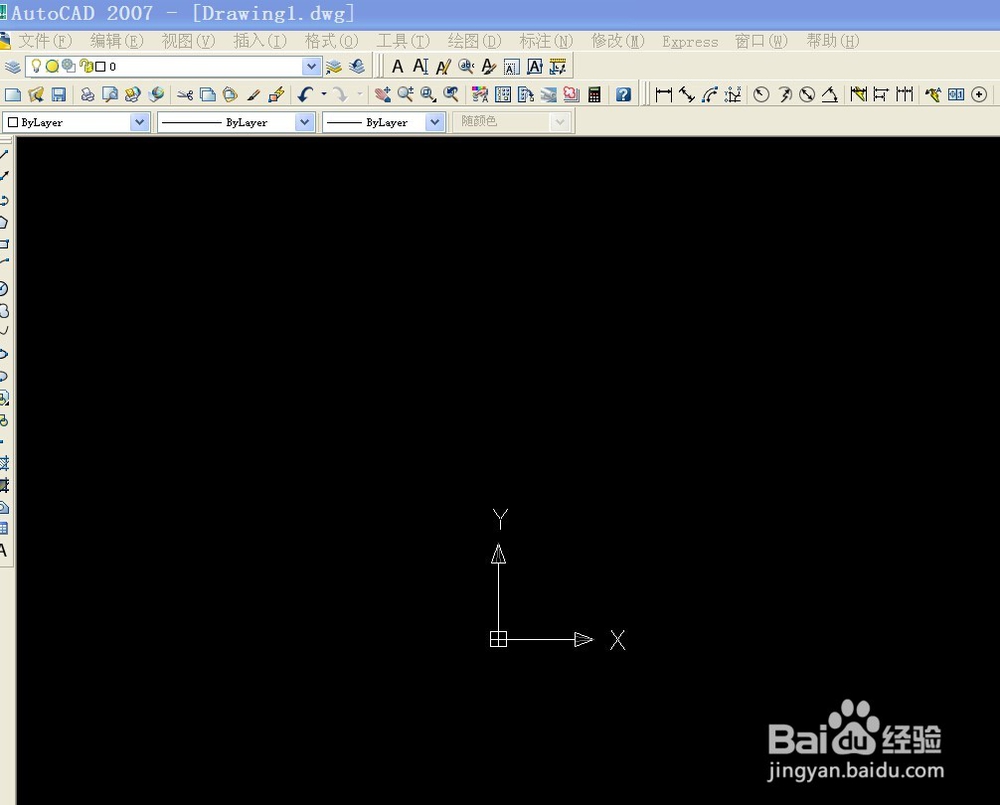
Task: Select the Aligned Dimension tool
Action: (x=687, y=95)
